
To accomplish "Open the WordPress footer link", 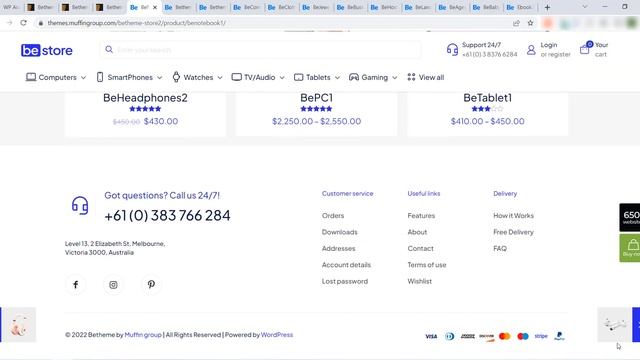I will click(277, 335).
